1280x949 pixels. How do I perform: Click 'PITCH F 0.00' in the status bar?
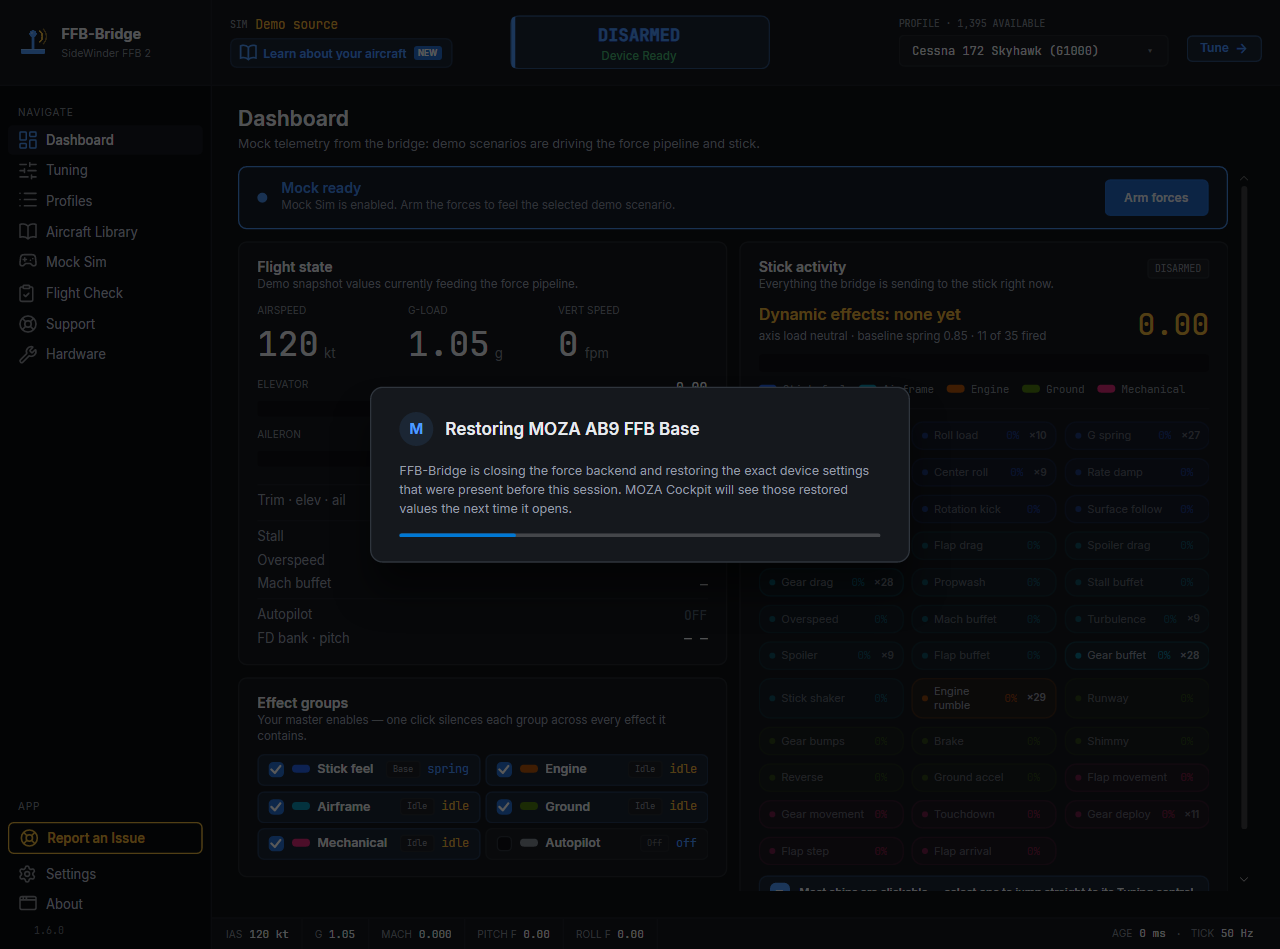[x=513, y=934]
